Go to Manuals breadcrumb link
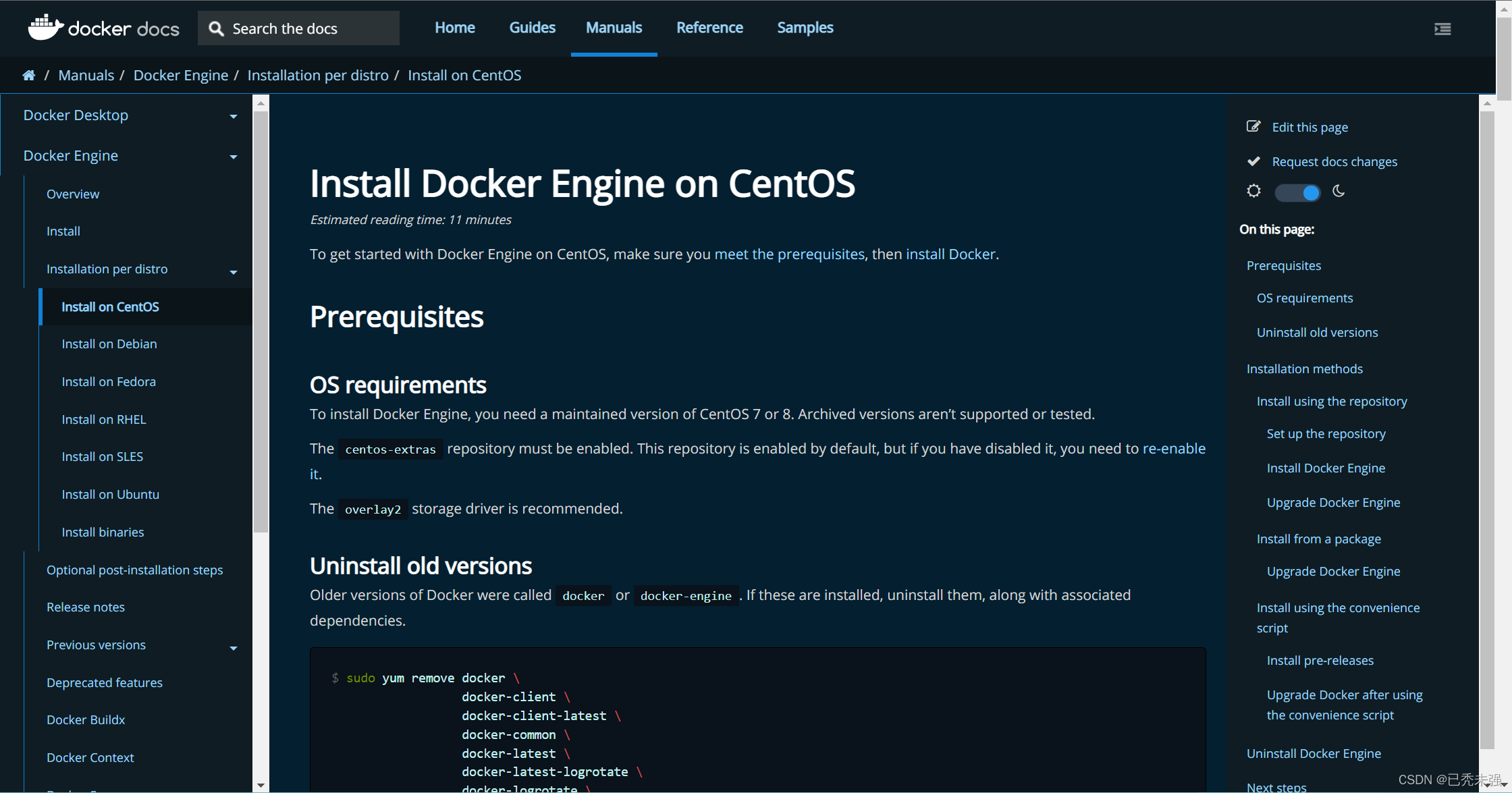The width and height of the screenshot is (1512, 793). click(x=86, y=75)
